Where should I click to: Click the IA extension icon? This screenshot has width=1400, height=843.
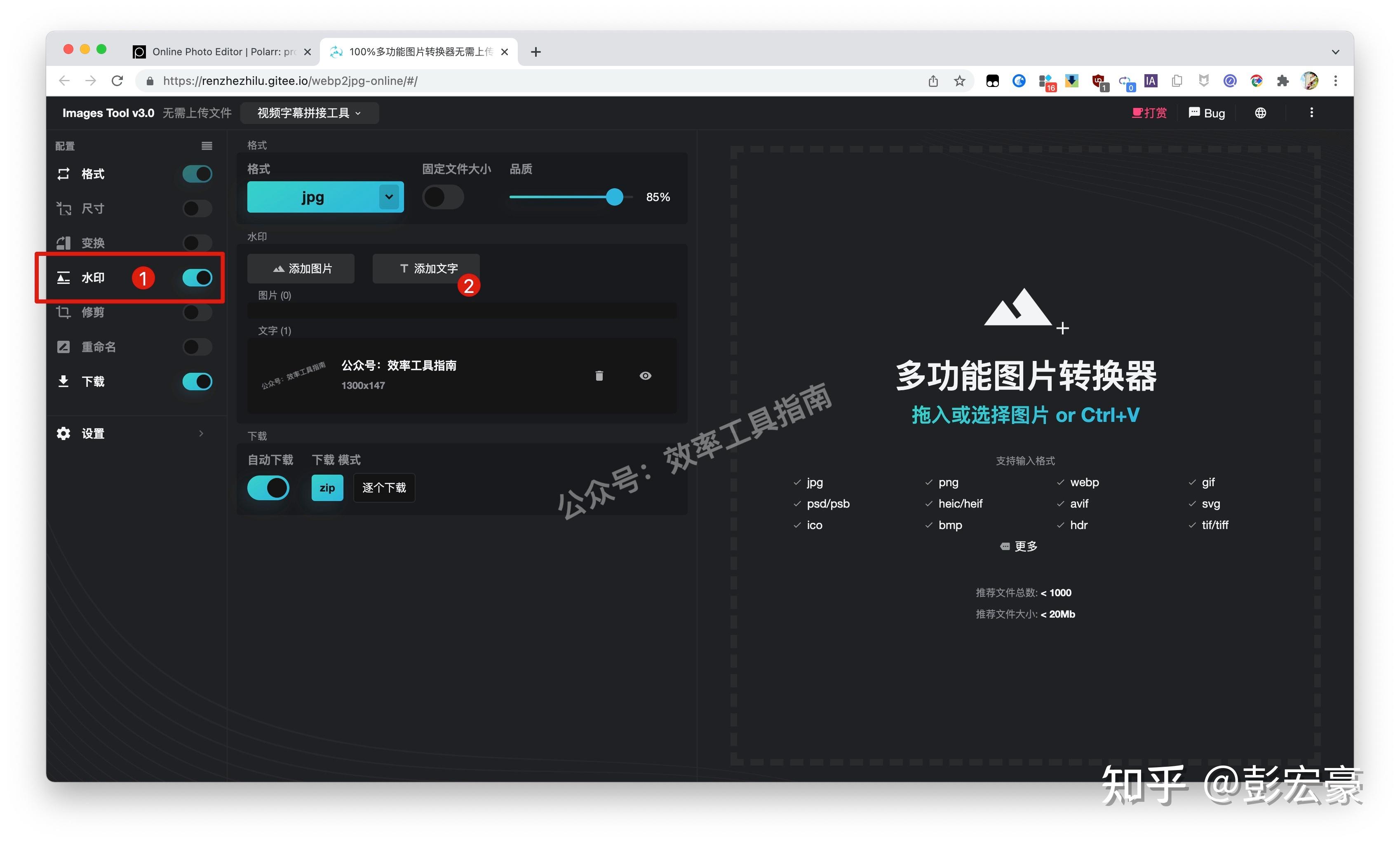[x=1151, y=81]
